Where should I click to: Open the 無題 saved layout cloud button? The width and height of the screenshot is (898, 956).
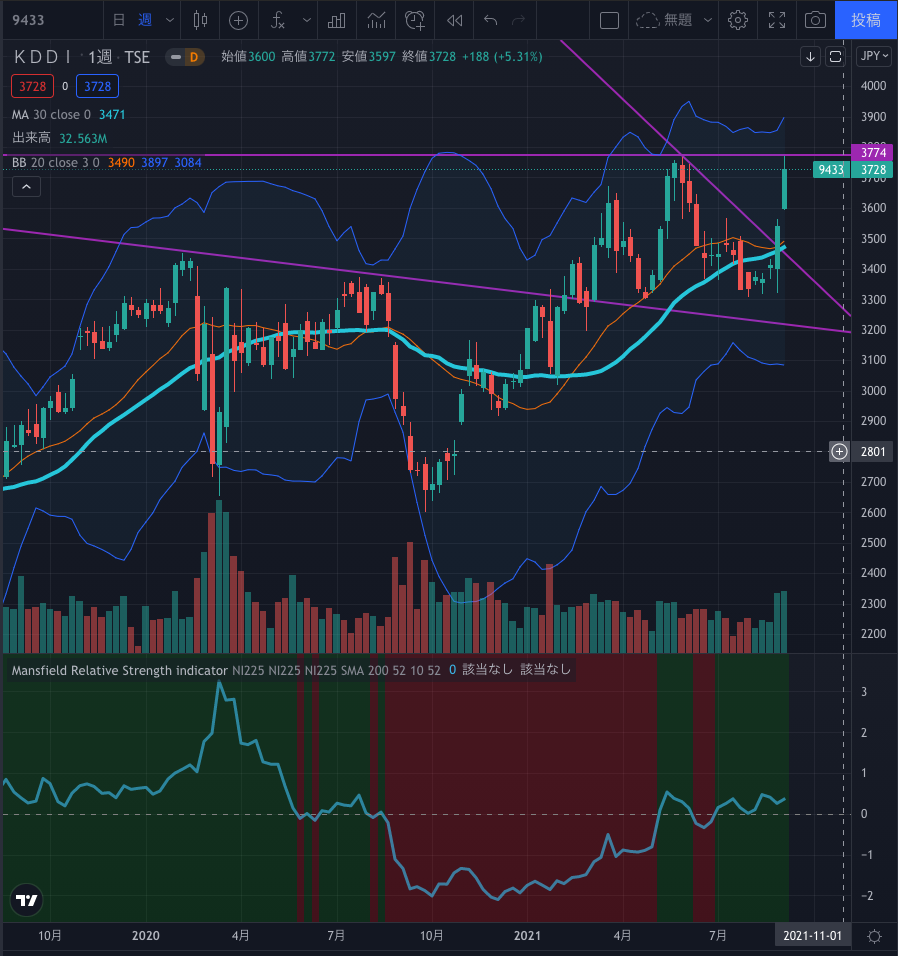(663, 20)
